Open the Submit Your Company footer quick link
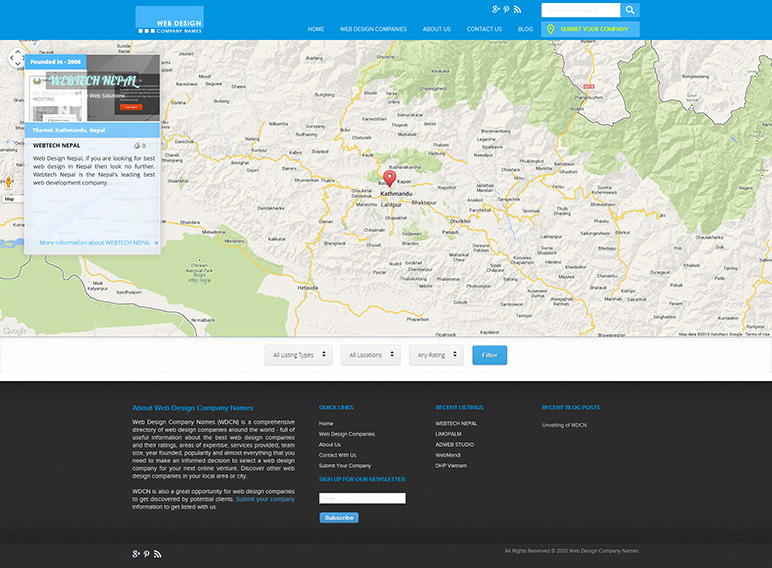The width and height of the screenshot is (772, 568). click(x=345, y=466)
